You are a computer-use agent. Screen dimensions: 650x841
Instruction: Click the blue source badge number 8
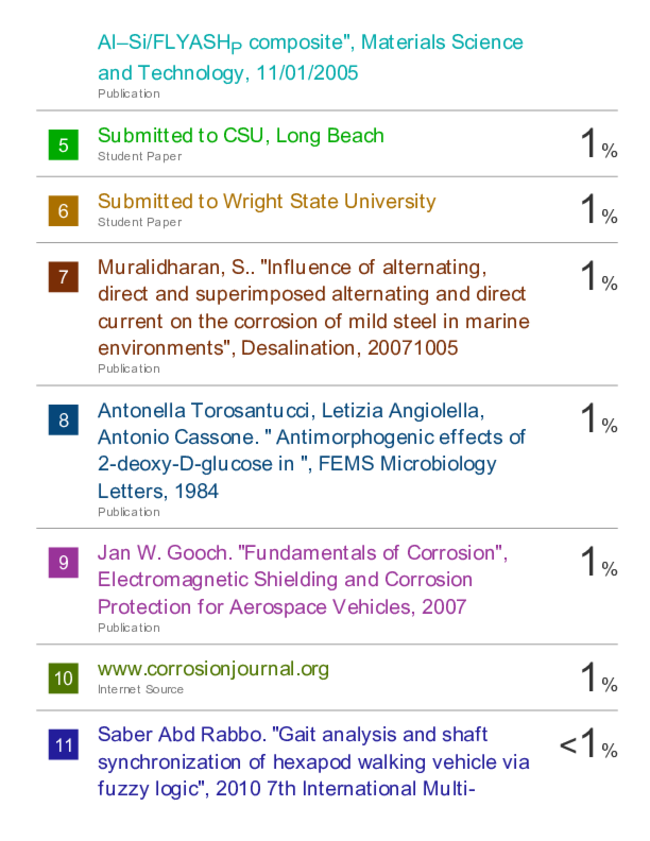click(63, 419)
